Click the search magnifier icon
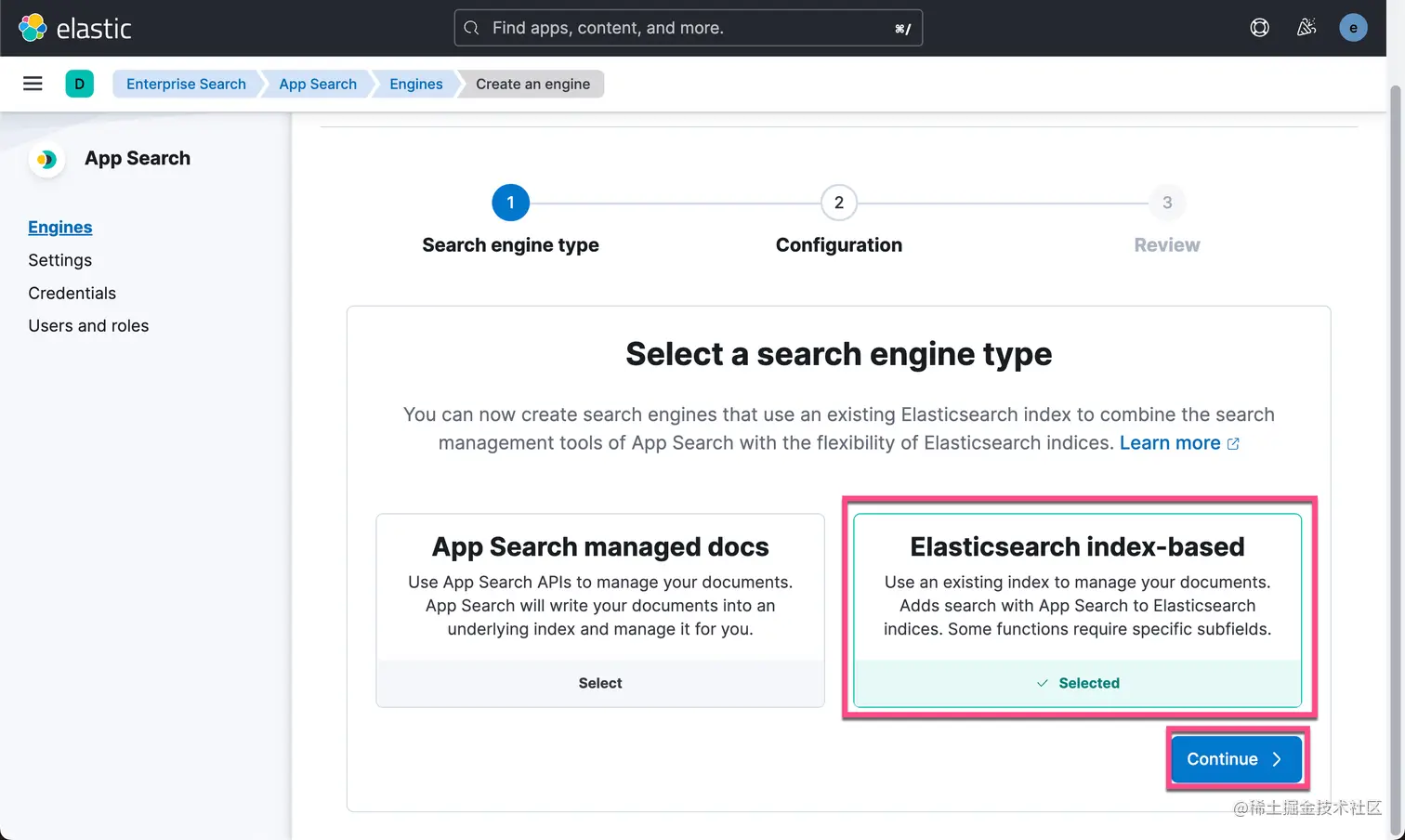 tap(472, 28)
